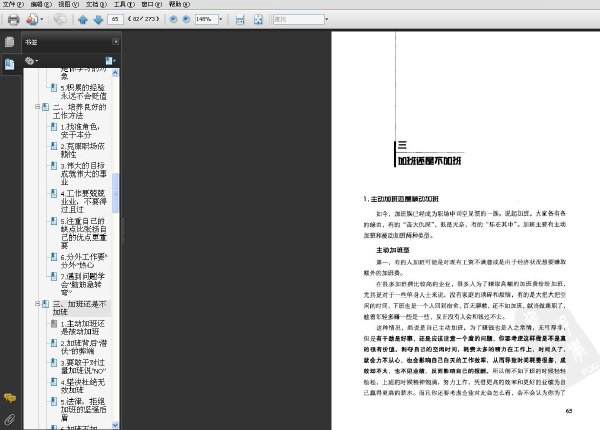The width and height of the screenshot is (600, 430).
Task: Click bookmark page icon beside 3.伟大的目标
Action: (x=54, y=166)
